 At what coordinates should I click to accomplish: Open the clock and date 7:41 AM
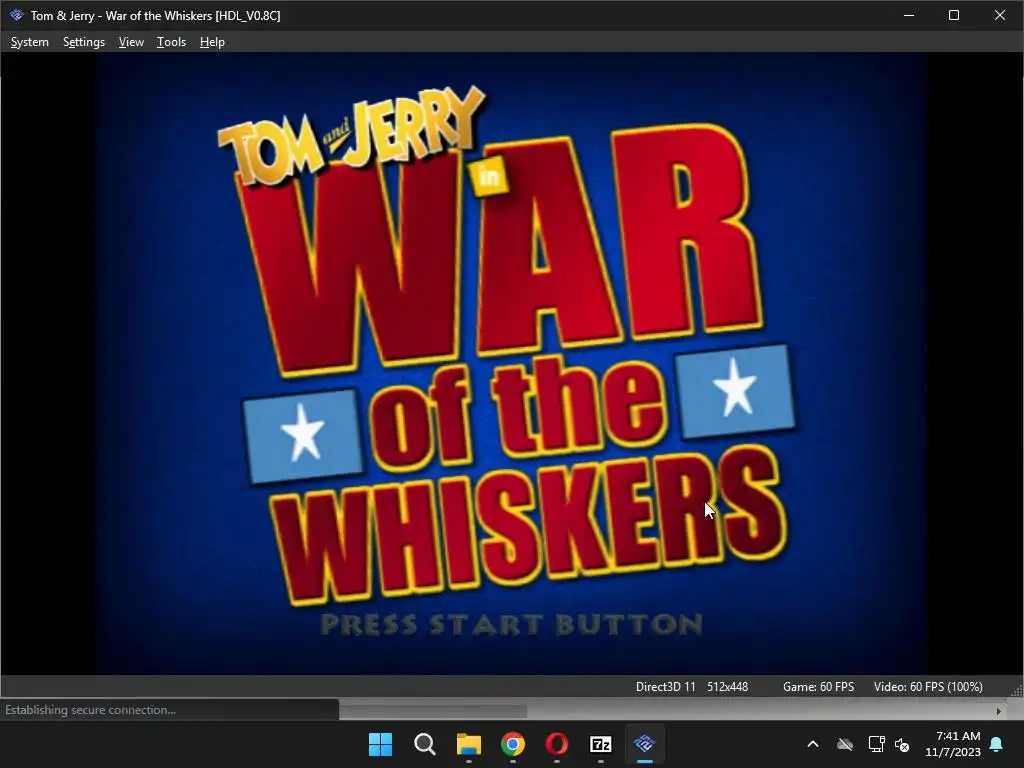click(953, 744)
